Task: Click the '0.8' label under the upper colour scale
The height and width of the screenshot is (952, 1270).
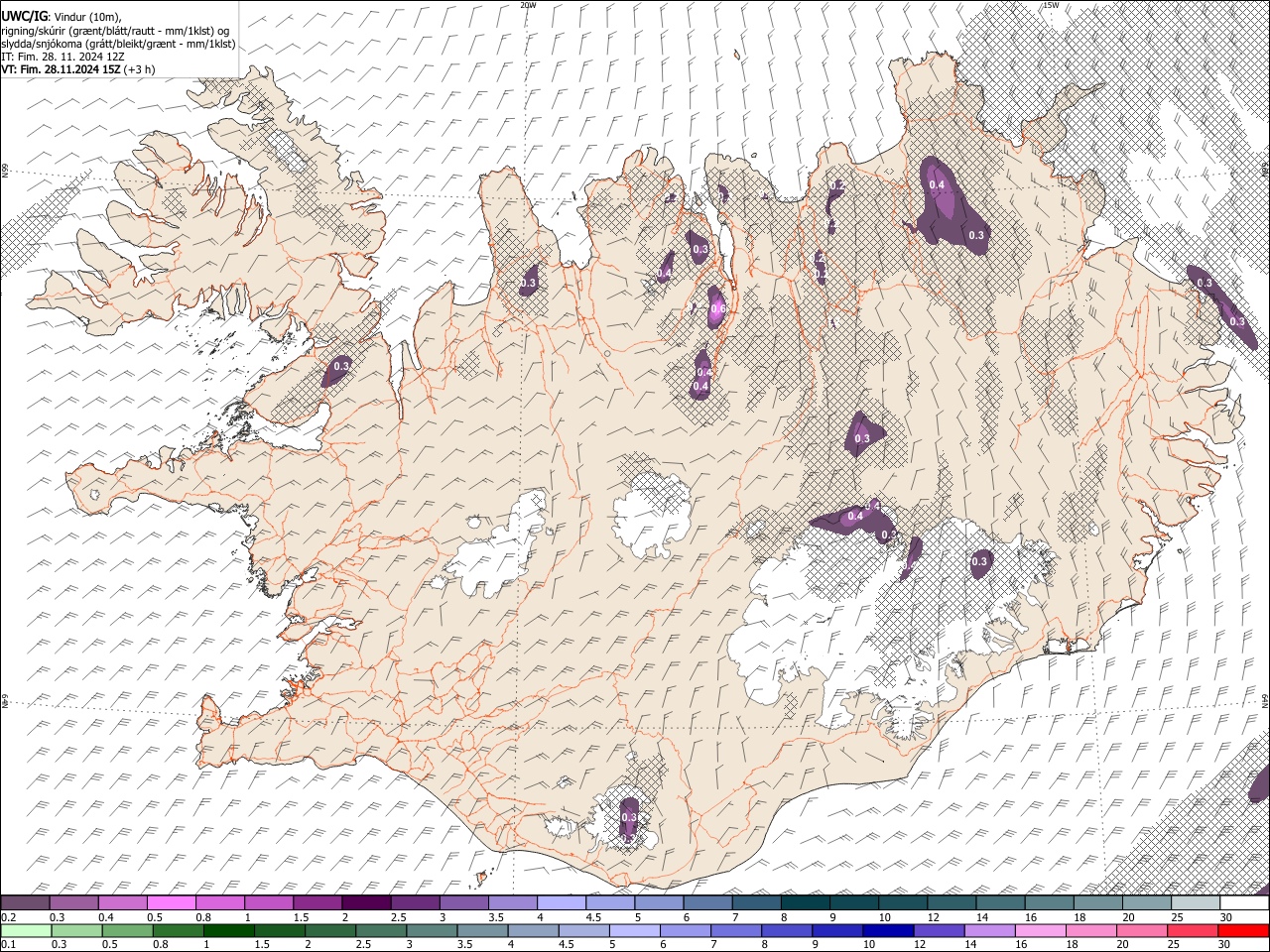Action: [x=204, y=916]
